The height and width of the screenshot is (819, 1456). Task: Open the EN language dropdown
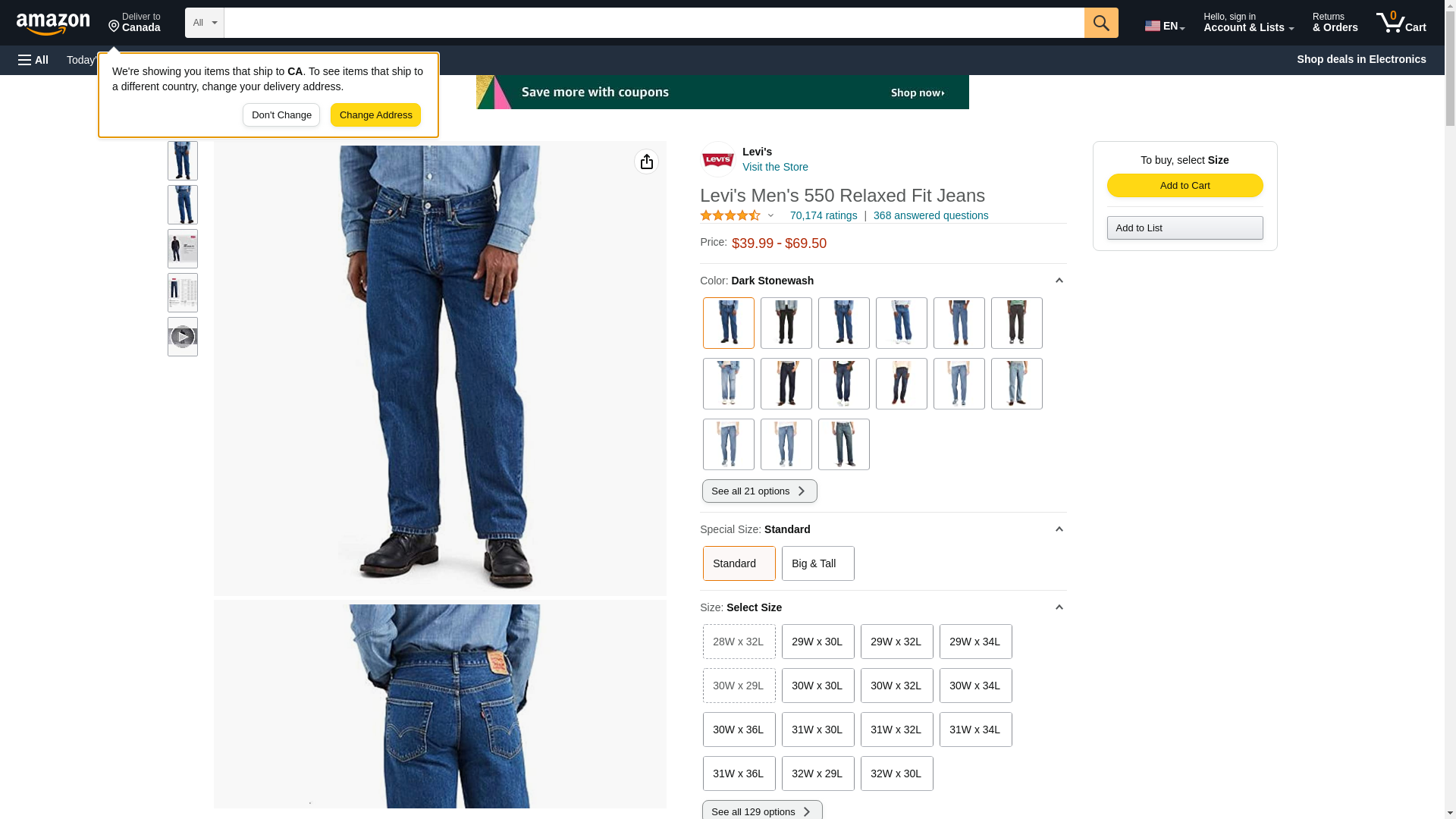[1164, 25]
